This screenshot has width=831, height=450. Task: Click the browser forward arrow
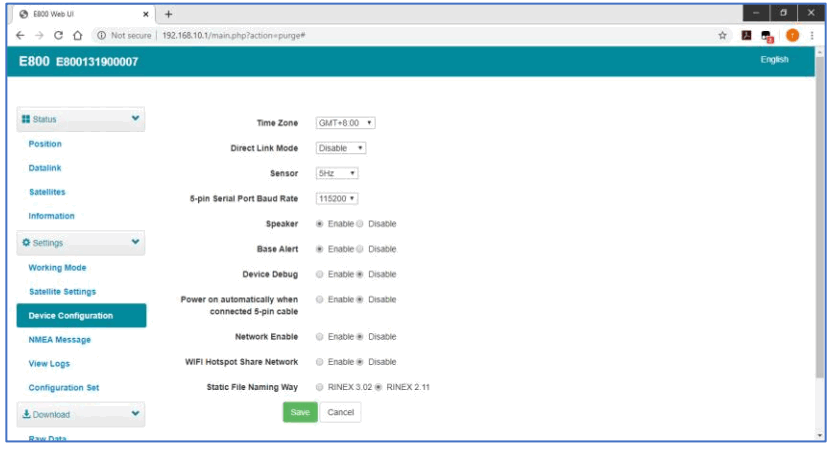pyautogui.click(x=39, y=36)
